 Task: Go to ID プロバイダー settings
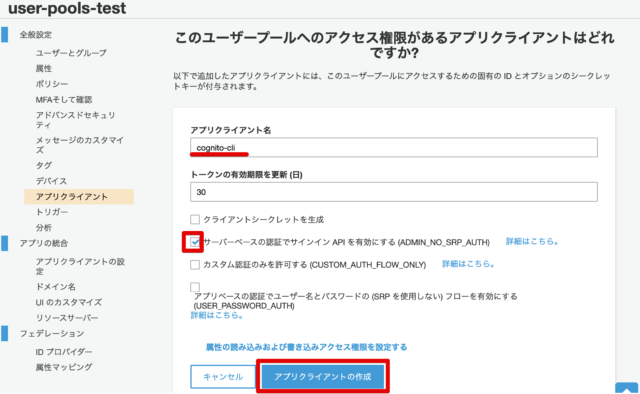pyautogui.click(x=64, y=352)
